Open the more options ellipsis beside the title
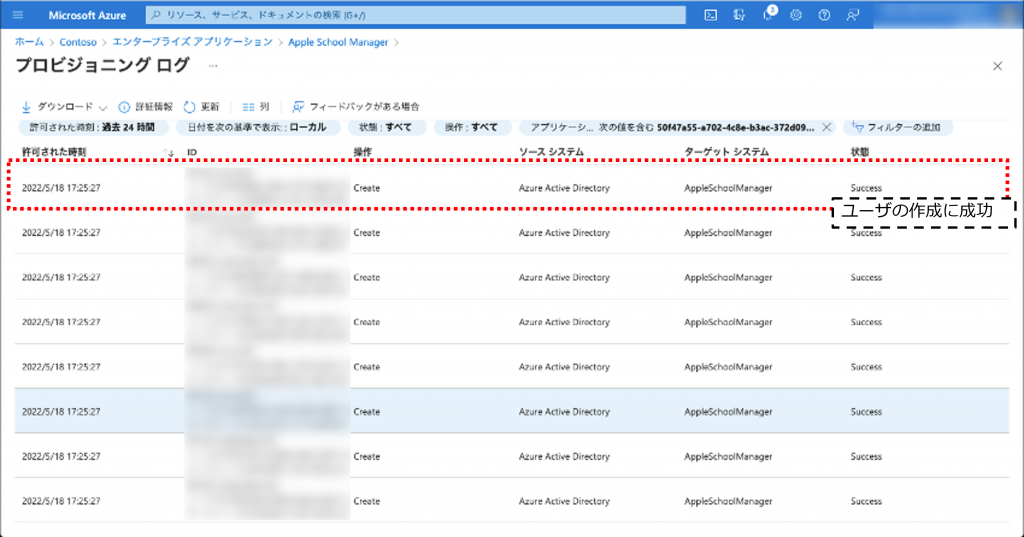The image size is (1024, 537). click(x=213, y=65)
